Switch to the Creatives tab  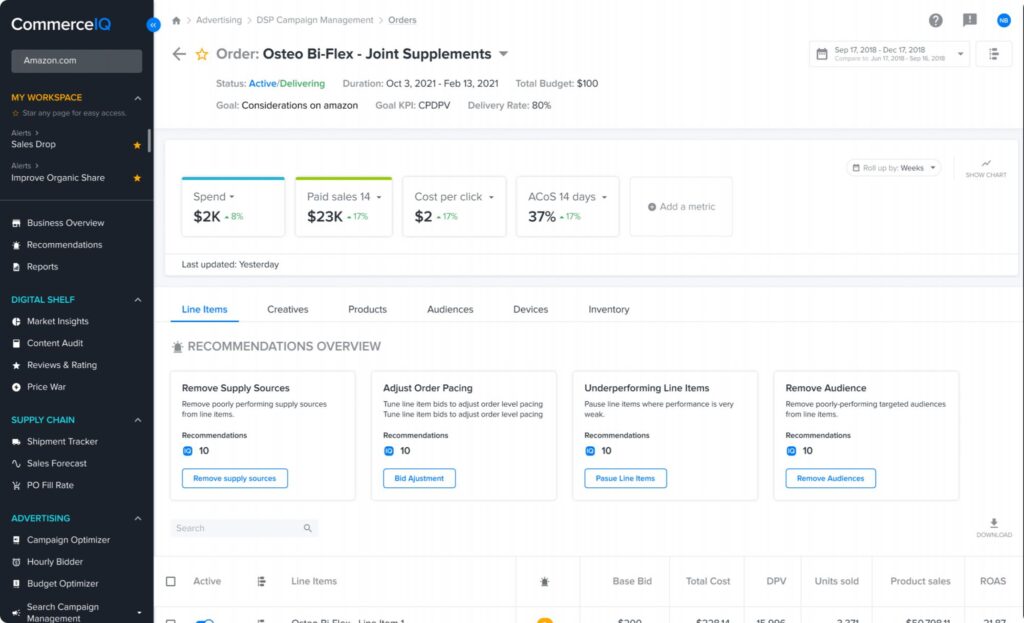[x=287, y=310]
